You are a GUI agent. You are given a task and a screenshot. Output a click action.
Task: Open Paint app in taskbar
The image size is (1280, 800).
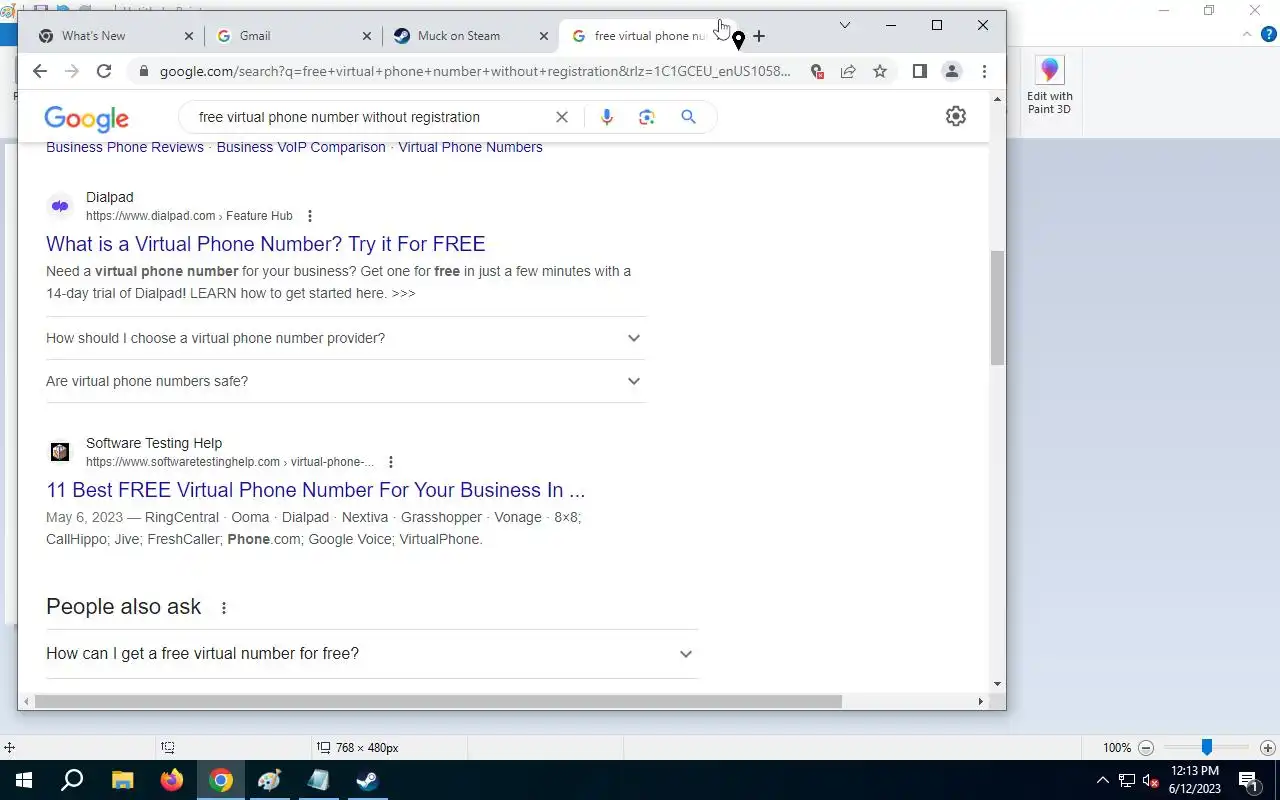coord(269,780)
